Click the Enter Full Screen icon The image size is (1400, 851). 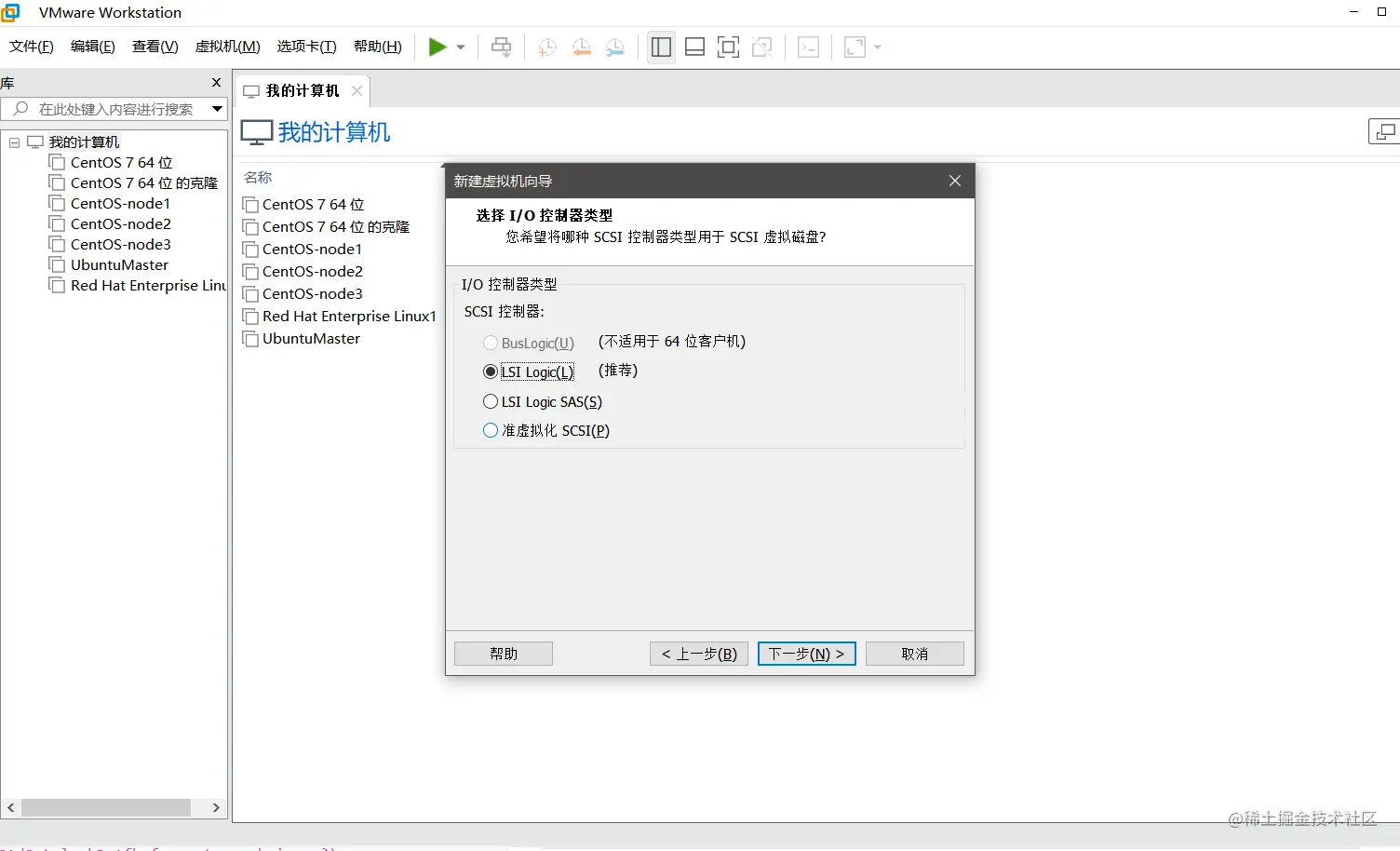tap(729, 47)
